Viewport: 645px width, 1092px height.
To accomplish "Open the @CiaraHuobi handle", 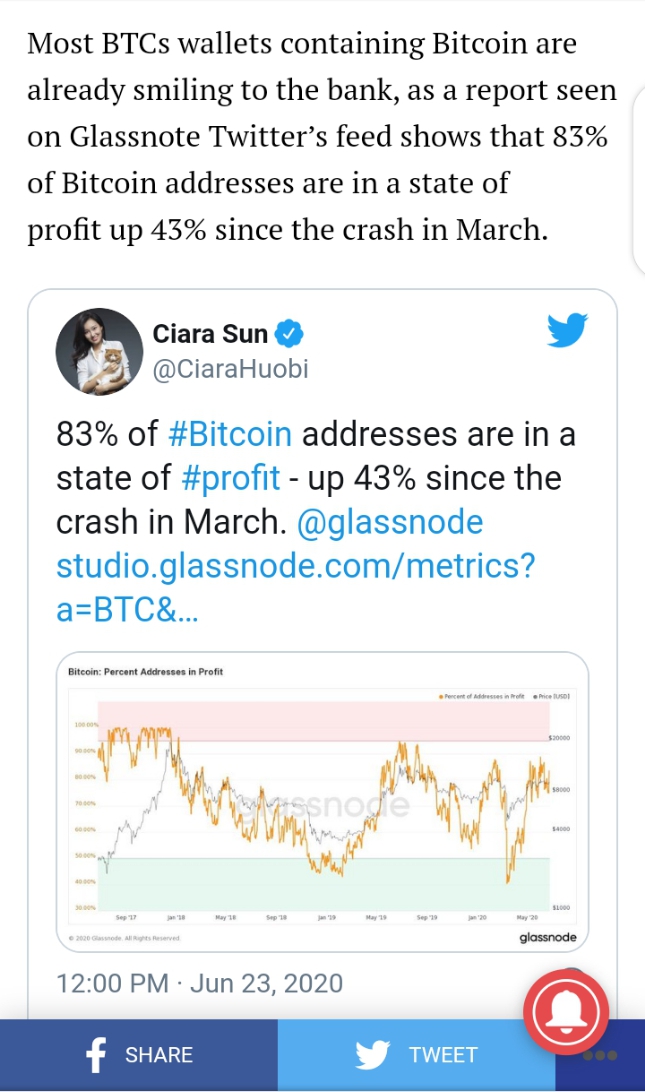I will pos(230,368).
